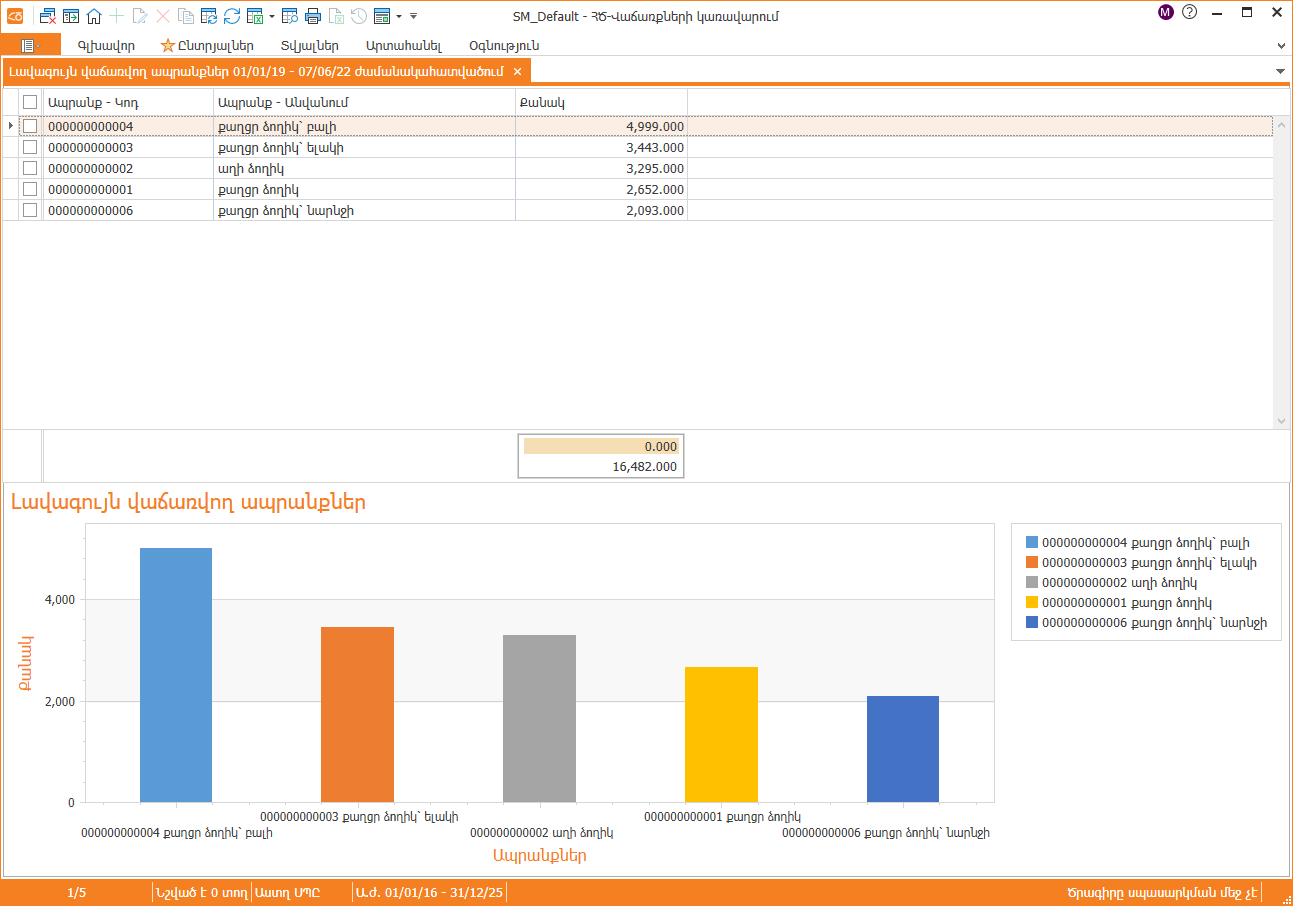1293x906 pixels.
Task: Click the orange bar for 000000000003
Action: coord(357,714)
